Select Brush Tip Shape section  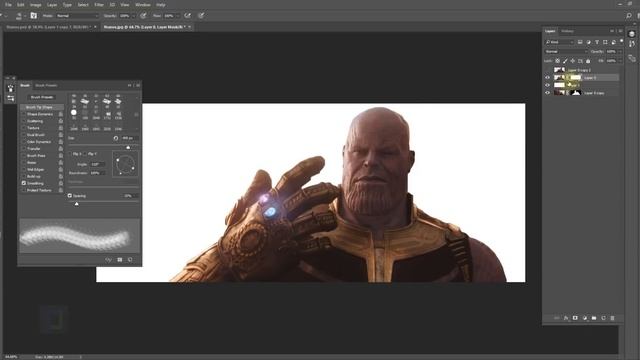(42, 107)
